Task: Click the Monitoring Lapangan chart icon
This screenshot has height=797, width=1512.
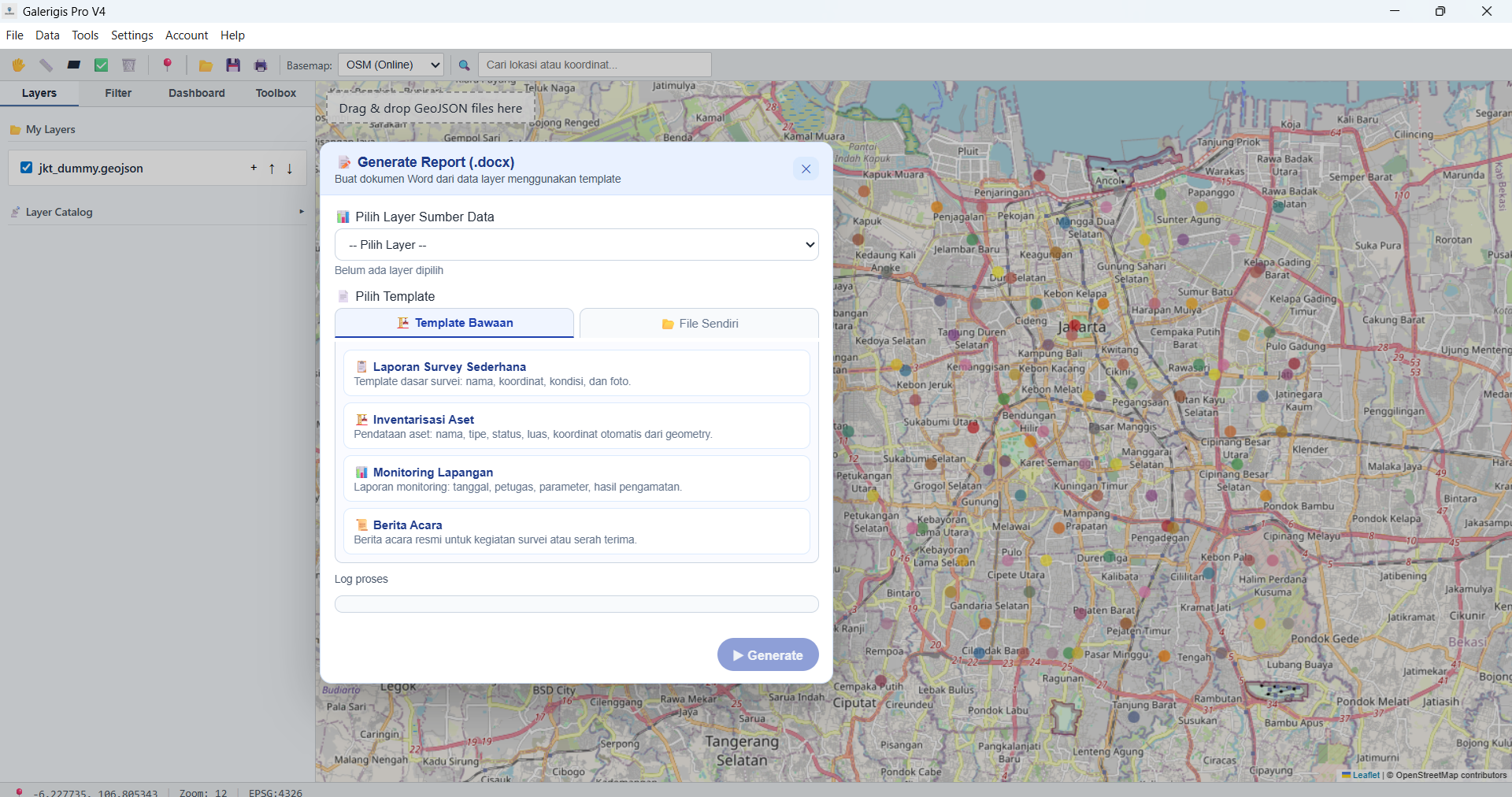Action: pyautogui.click(x=361, y=473)
